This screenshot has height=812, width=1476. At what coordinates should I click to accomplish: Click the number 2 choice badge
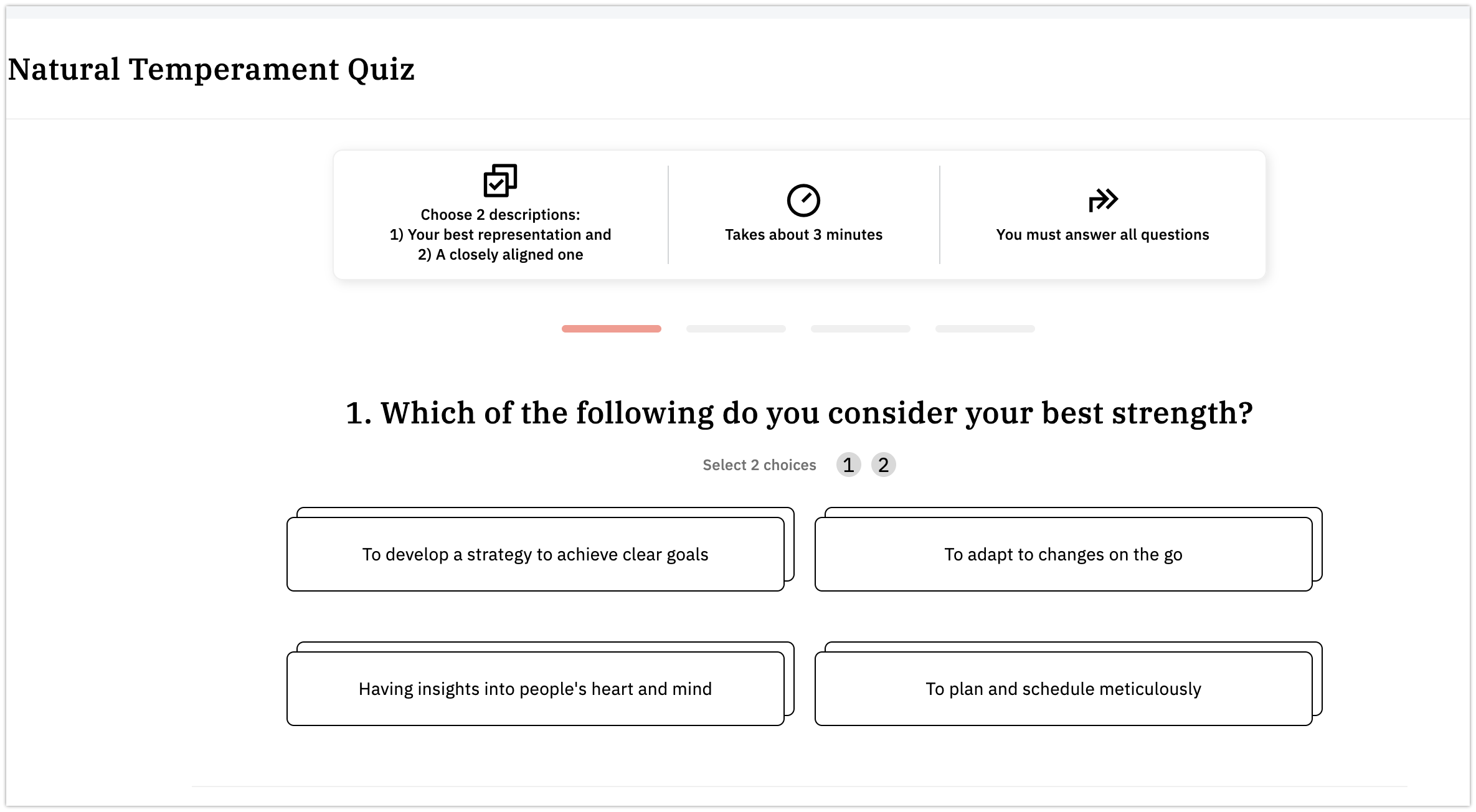click(x=883, y=465)
